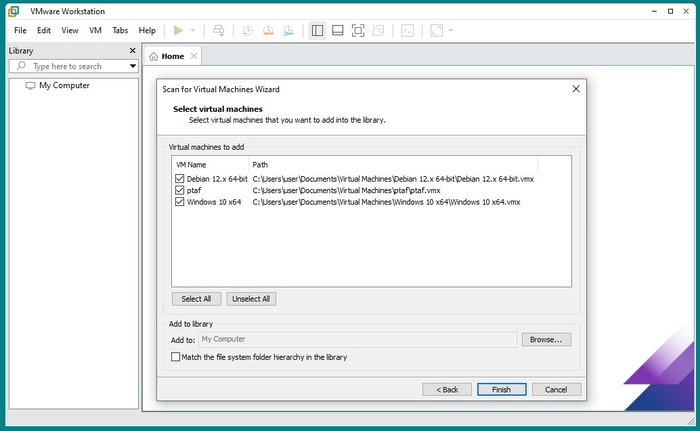Click the stretch guest display icon
This screenshot has height=431, width=700.
pos(436,30)
